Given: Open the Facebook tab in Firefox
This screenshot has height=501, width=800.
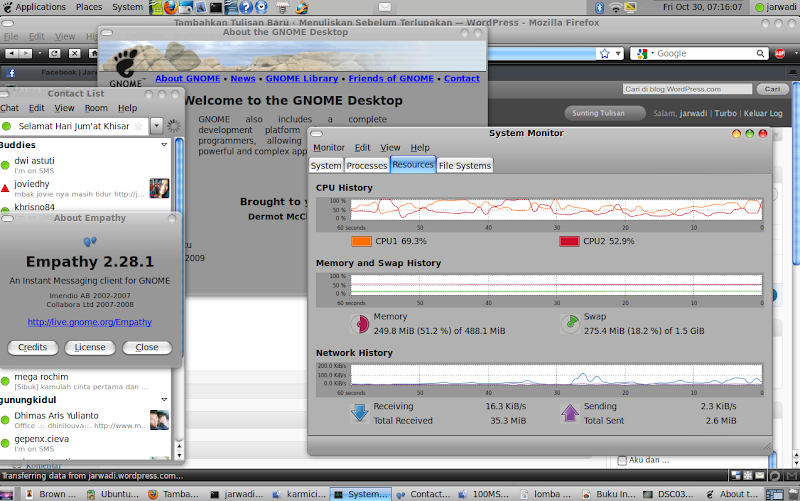Looking at the screenshot, I should (51, 72).
